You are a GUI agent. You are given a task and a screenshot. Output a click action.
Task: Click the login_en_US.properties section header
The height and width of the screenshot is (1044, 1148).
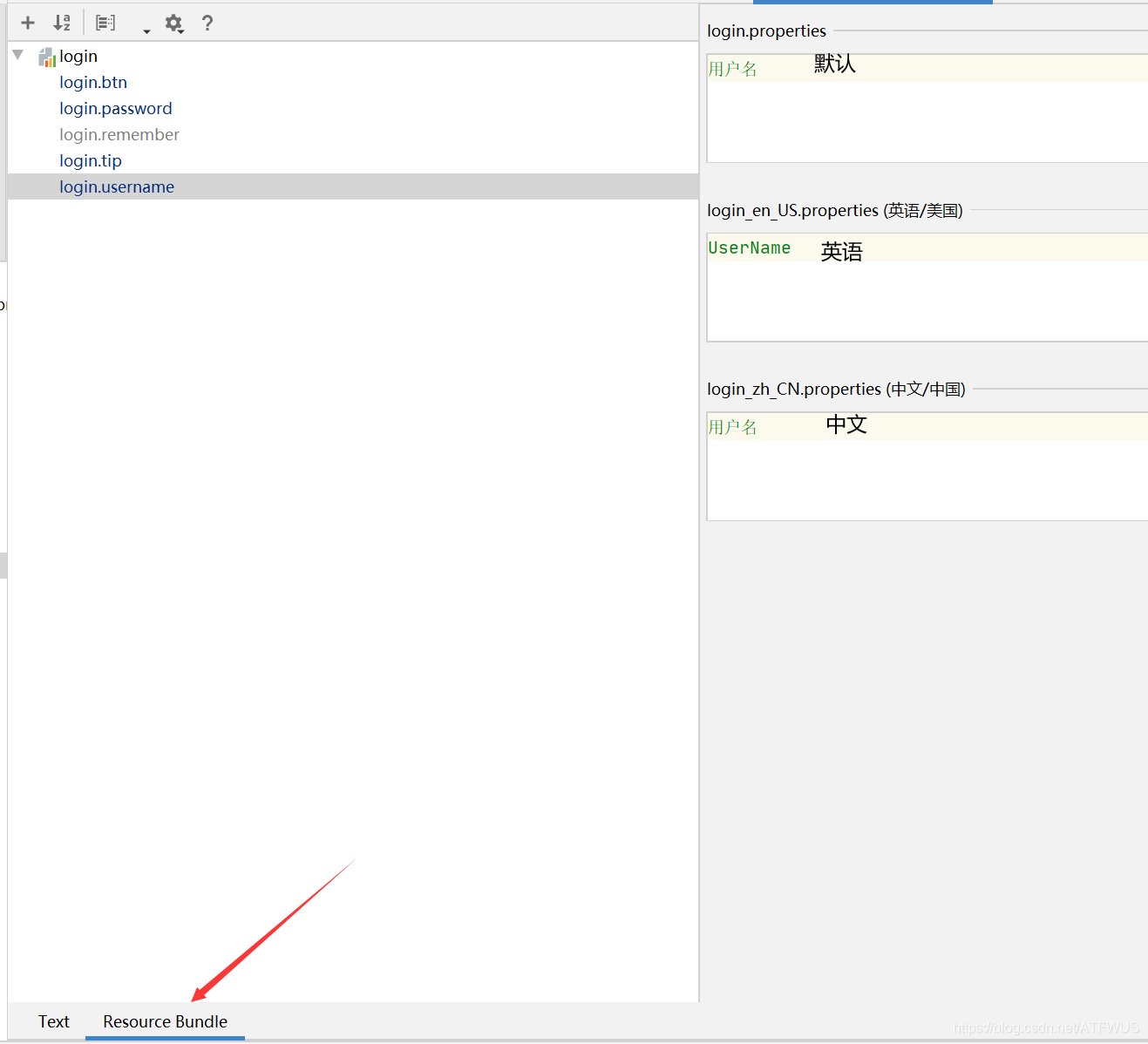[834, 210]
